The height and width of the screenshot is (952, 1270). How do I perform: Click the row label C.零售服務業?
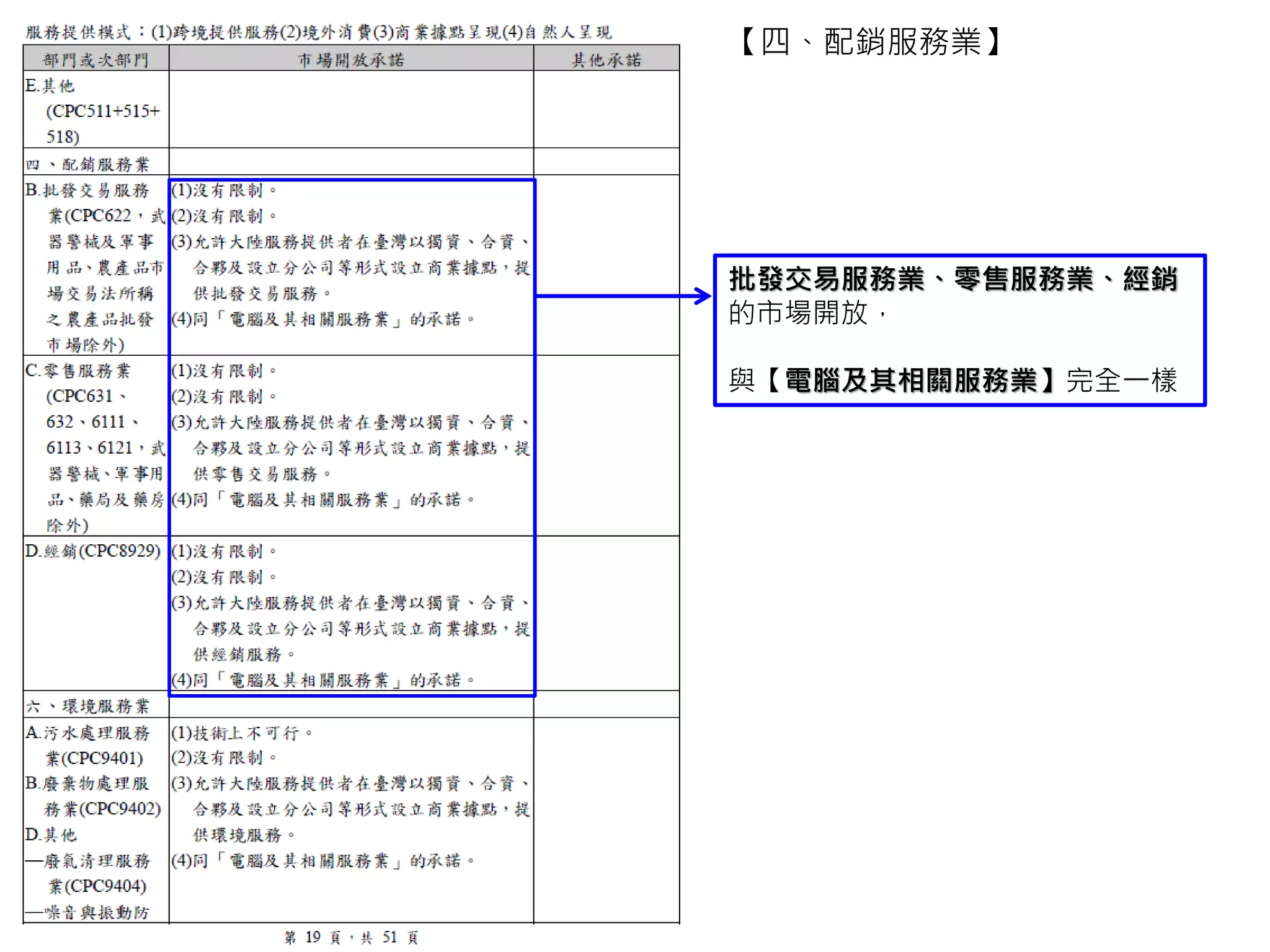coord(78,371)
